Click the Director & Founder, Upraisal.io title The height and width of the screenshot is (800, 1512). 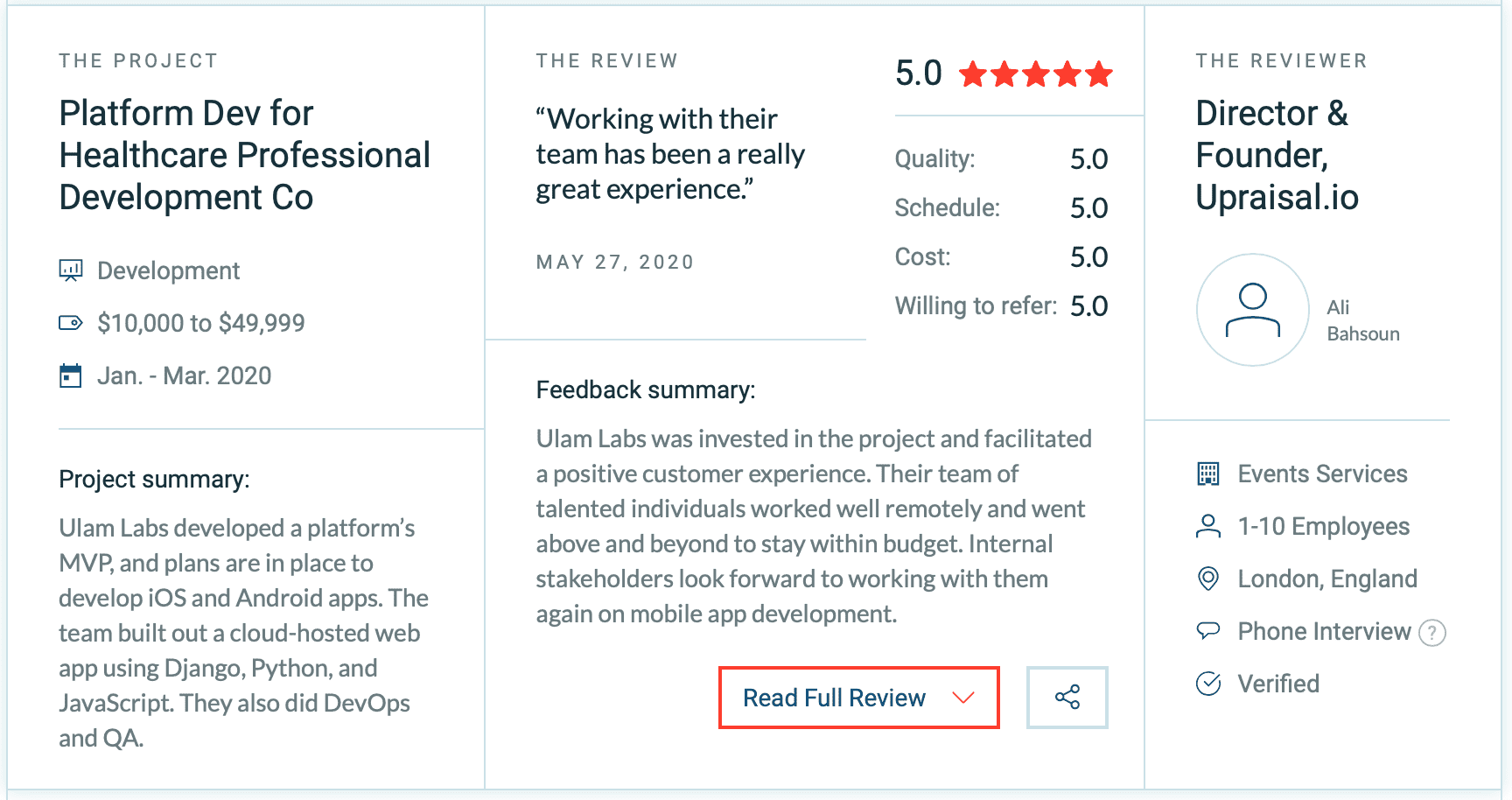pyautogui.click(x=1277, y=155)
